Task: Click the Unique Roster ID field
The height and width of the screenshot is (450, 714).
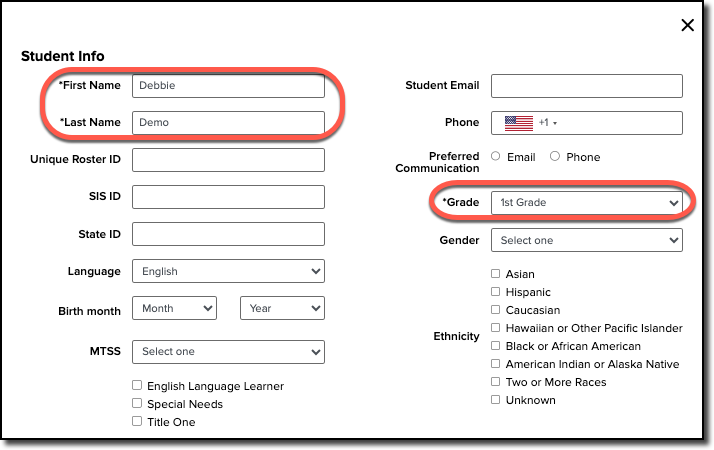Action: pos(228,160)
